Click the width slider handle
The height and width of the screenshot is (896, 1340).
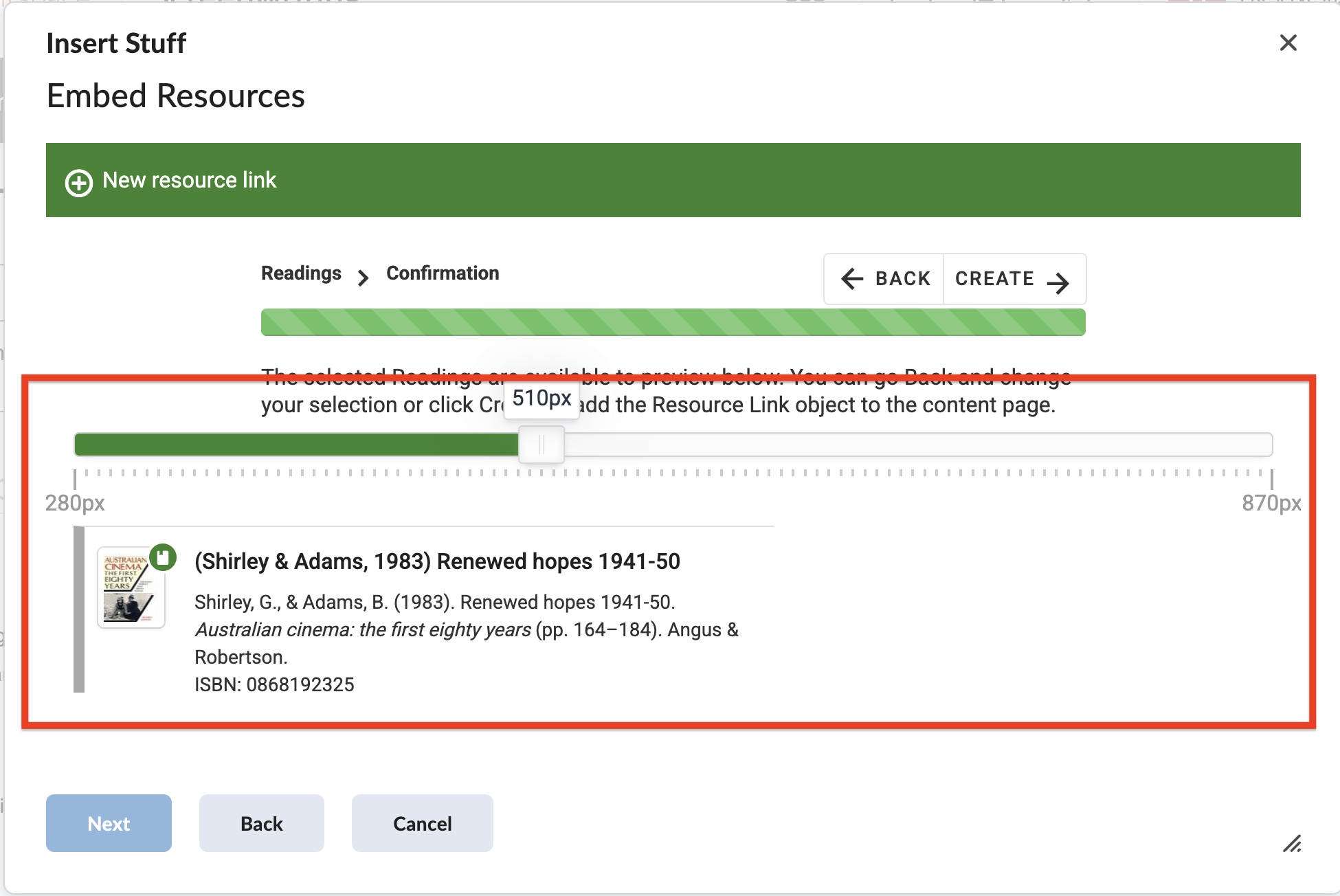click(x=541, y=445)
